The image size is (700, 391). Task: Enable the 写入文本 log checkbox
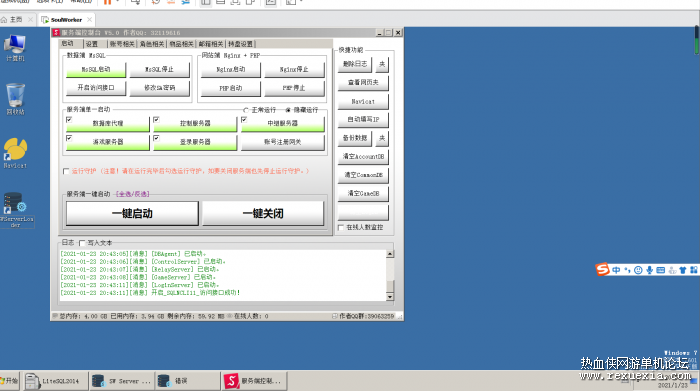82,243
